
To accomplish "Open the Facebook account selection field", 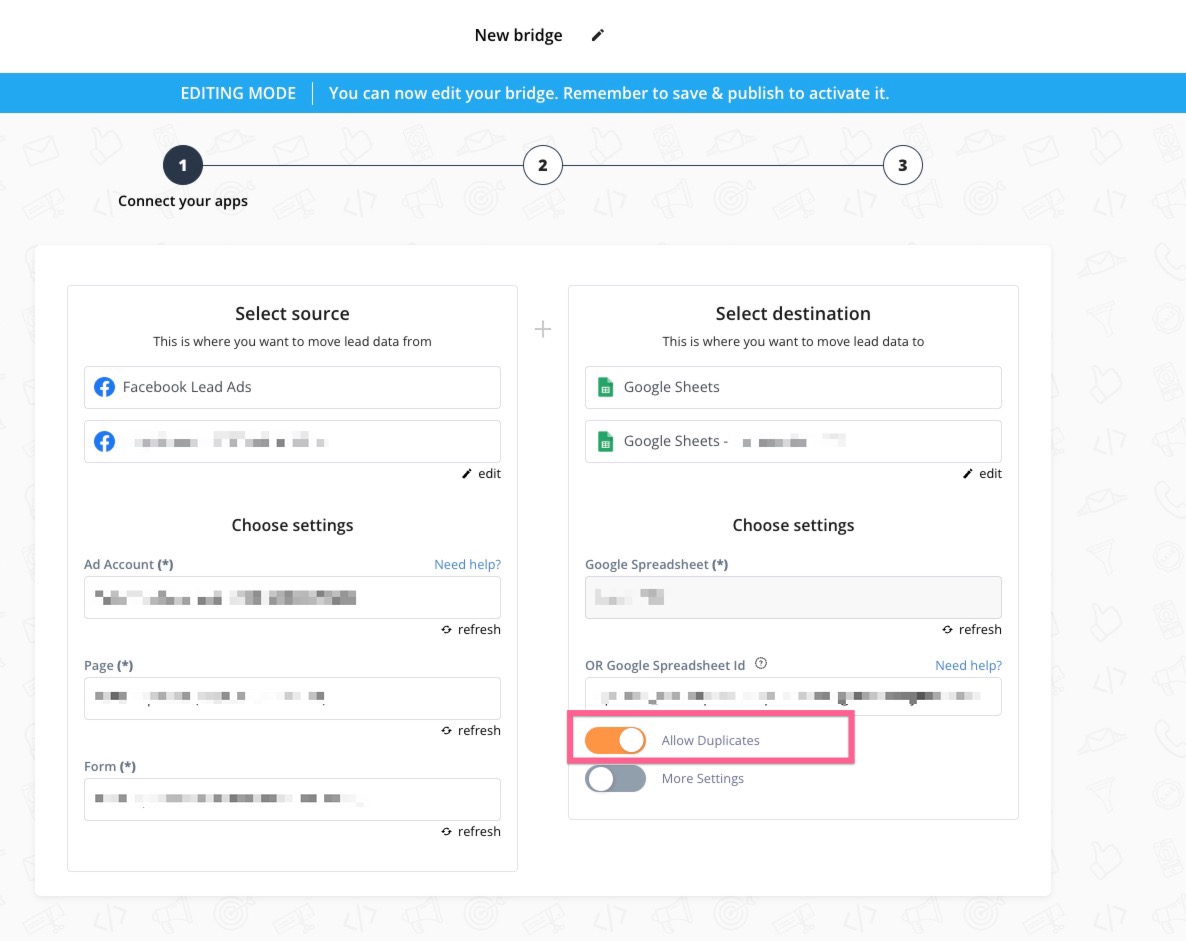I will pyautogui.click(x=292, y=441).
